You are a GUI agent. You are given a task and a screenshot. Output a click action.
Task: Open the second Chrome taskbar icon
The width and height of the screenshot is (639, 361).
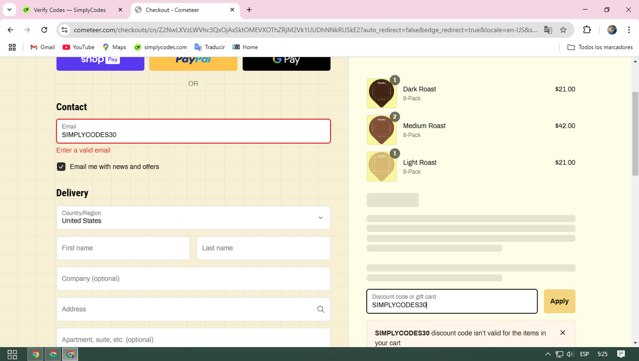[53, 354]
